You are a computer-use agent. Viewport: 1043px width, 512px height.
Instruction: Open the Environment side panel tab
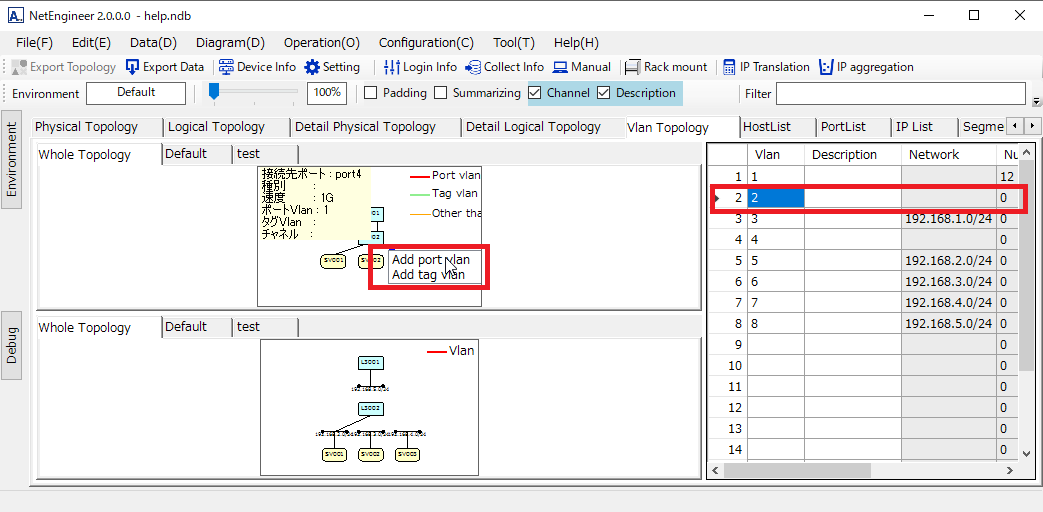[x=12, y=165]
